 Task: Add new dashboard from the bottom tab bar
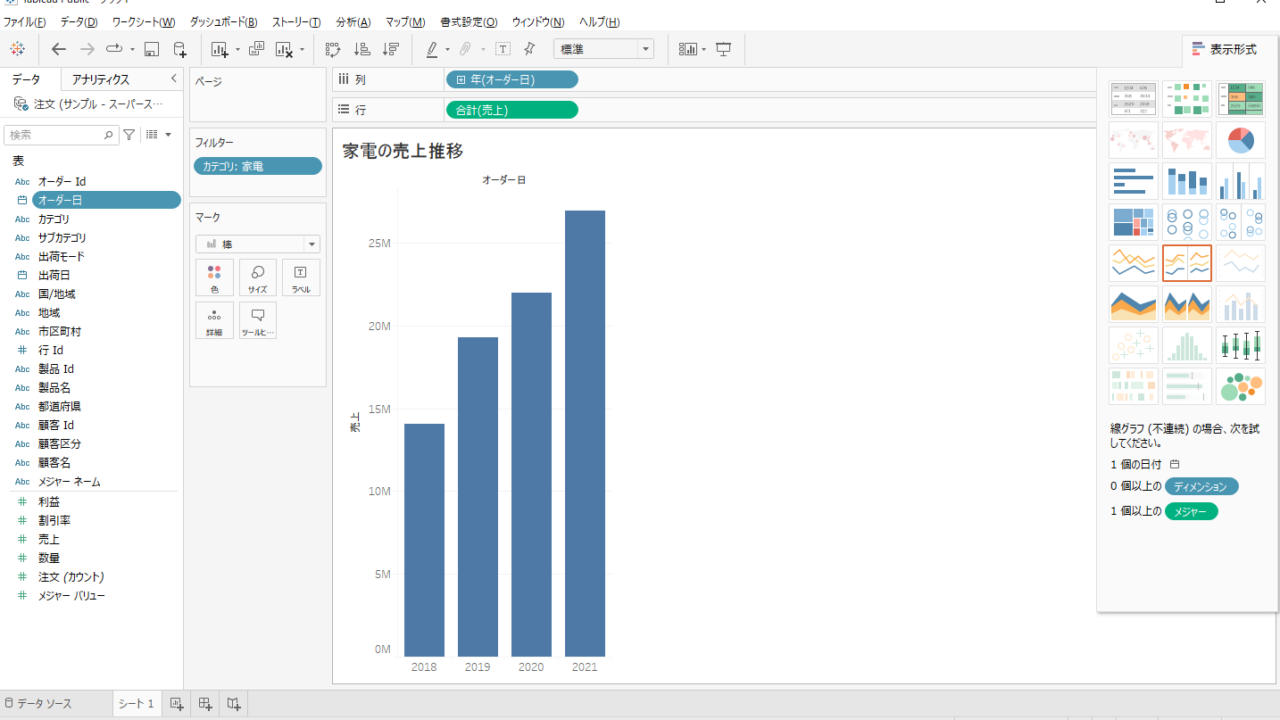point(205,704)
